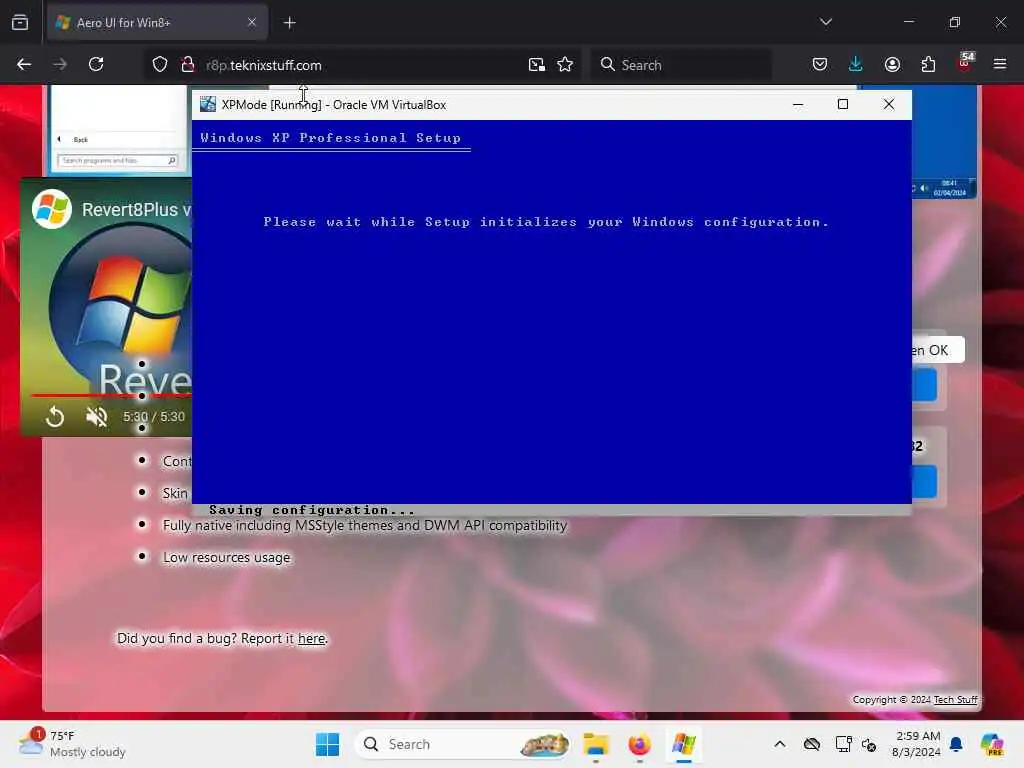Minimize the Firefox browser window
This screenshot has width=1024, height=768.
908,22
